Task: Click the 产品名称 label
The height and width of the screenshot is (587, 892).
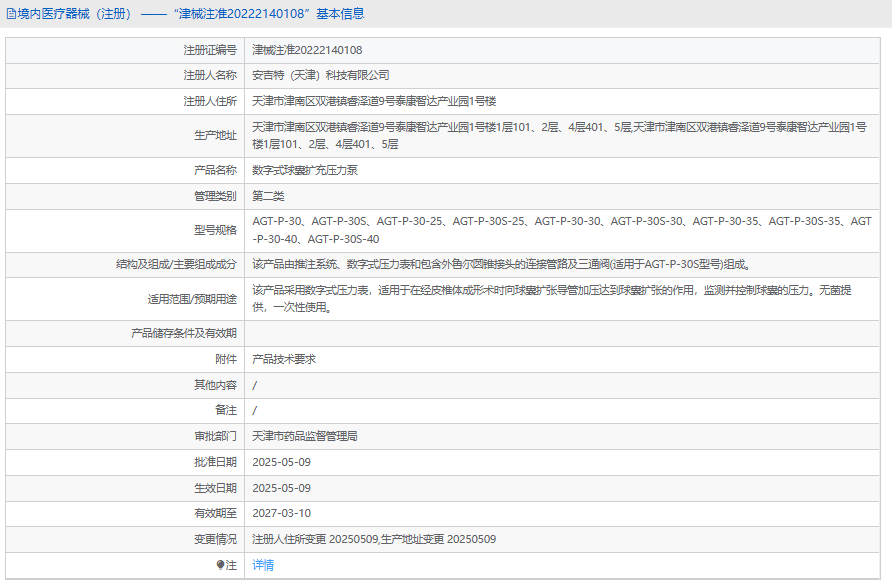Action: tap(216, 170)
